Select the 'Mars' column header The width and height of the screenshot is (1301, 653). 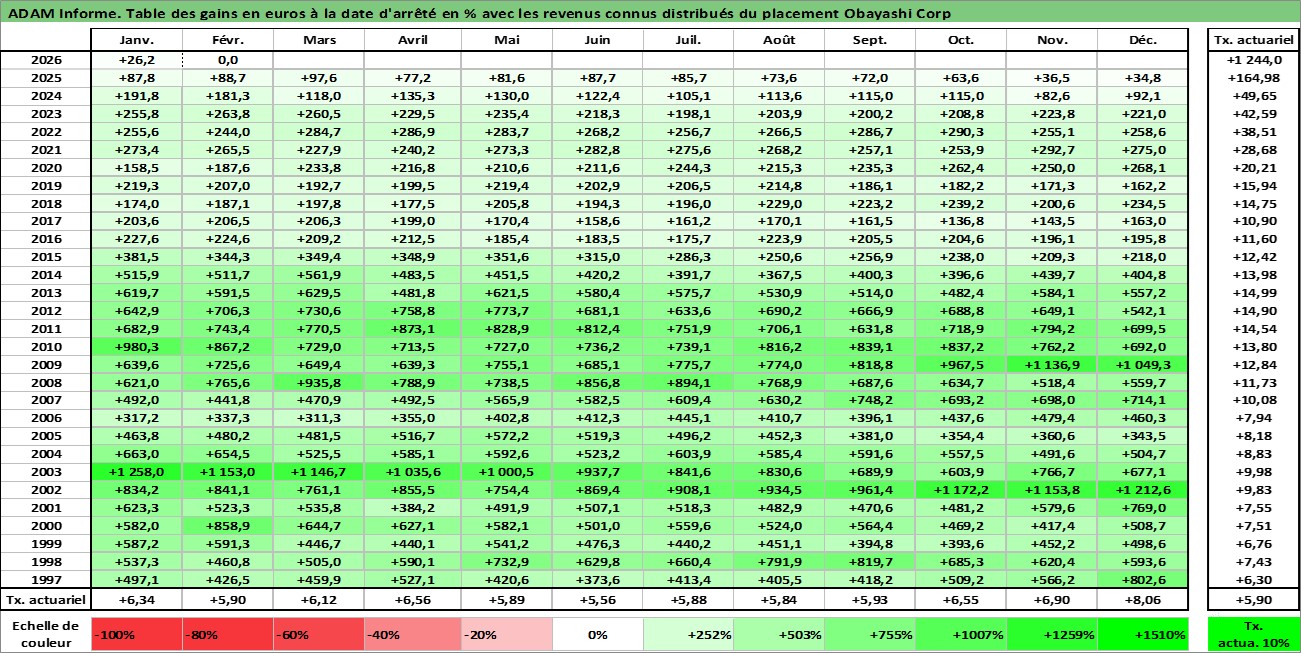tap(318, 40)
